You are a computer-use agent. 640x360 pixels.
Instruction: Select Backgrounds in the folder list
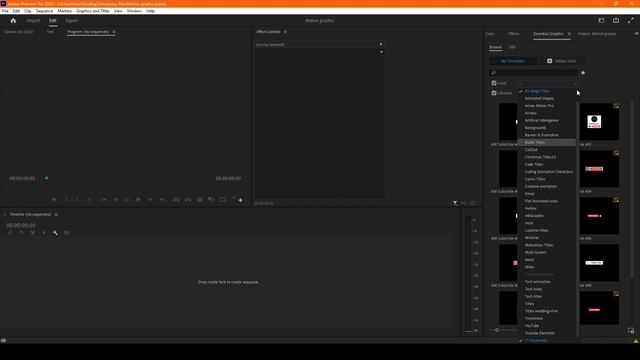tap(535, 128)
